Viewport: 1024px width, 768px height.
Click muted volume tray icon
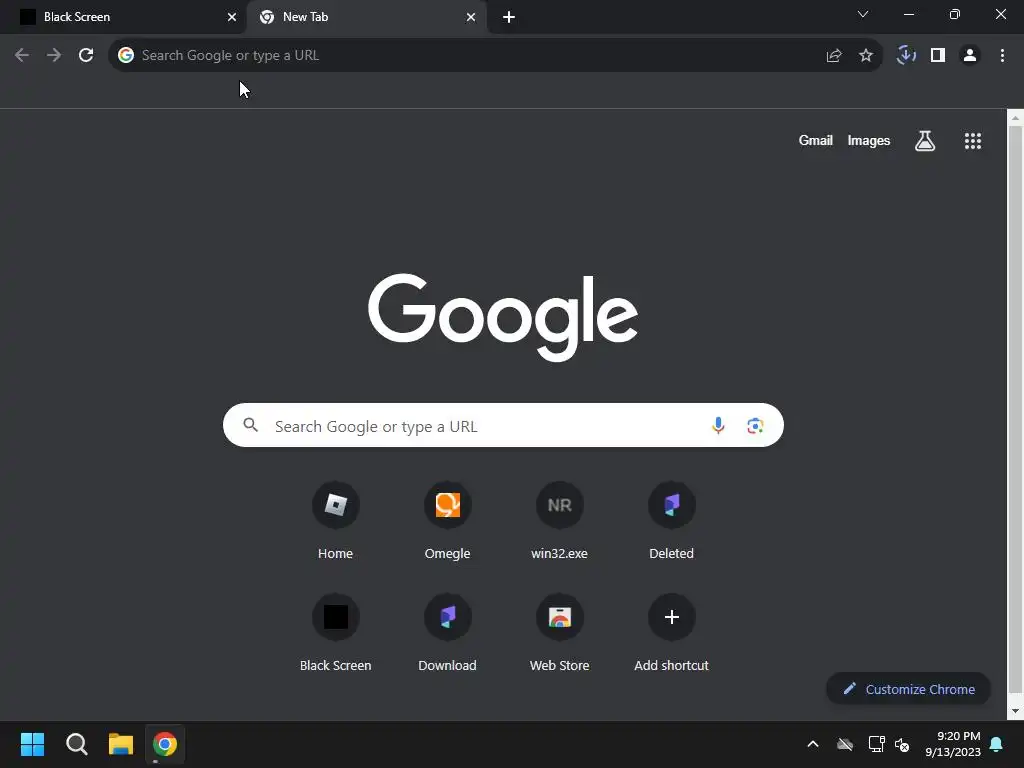tap(902, 744)
